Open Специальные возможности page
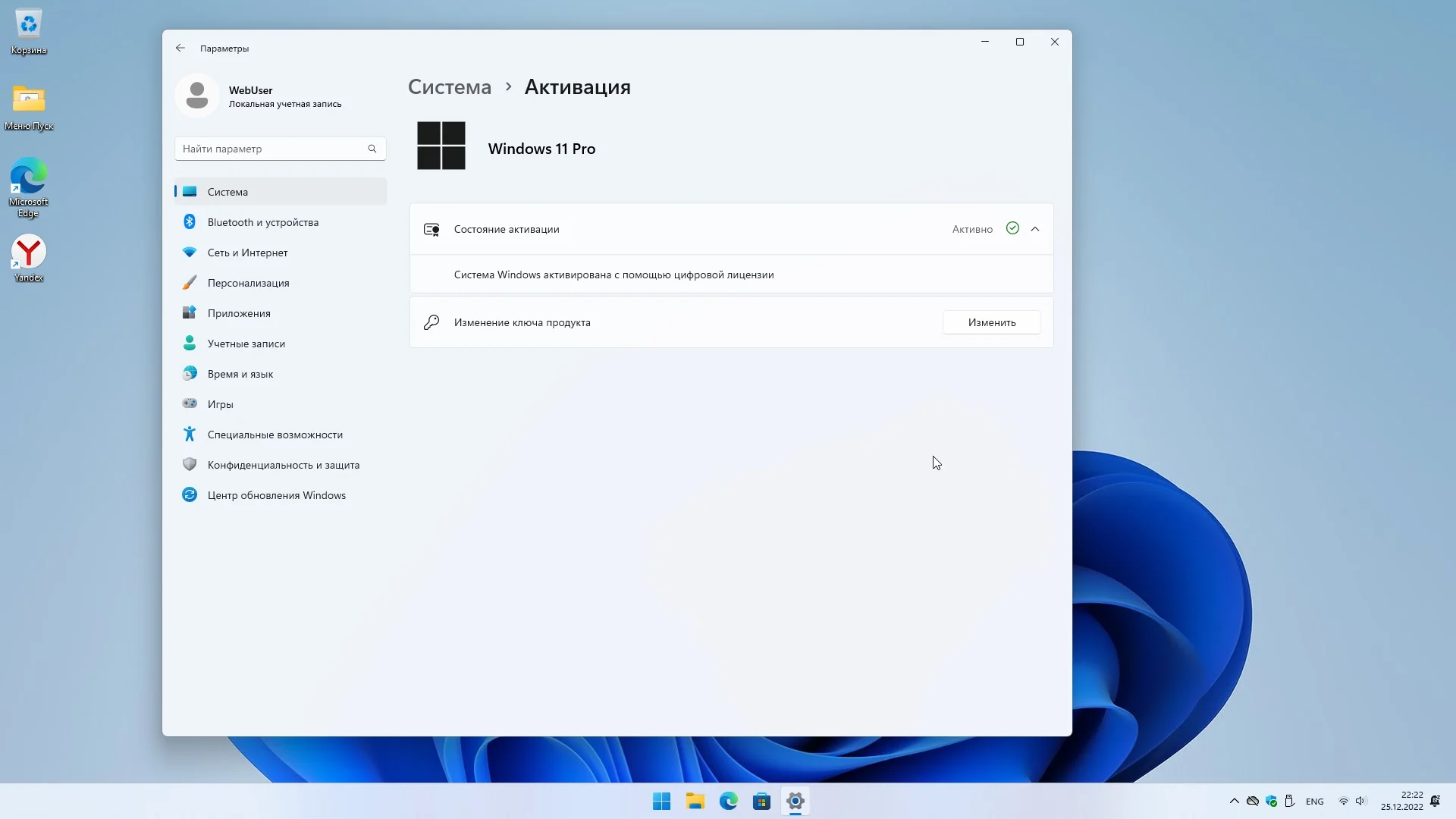Viewport: 1456px width, 819px height. pos(275,435)
